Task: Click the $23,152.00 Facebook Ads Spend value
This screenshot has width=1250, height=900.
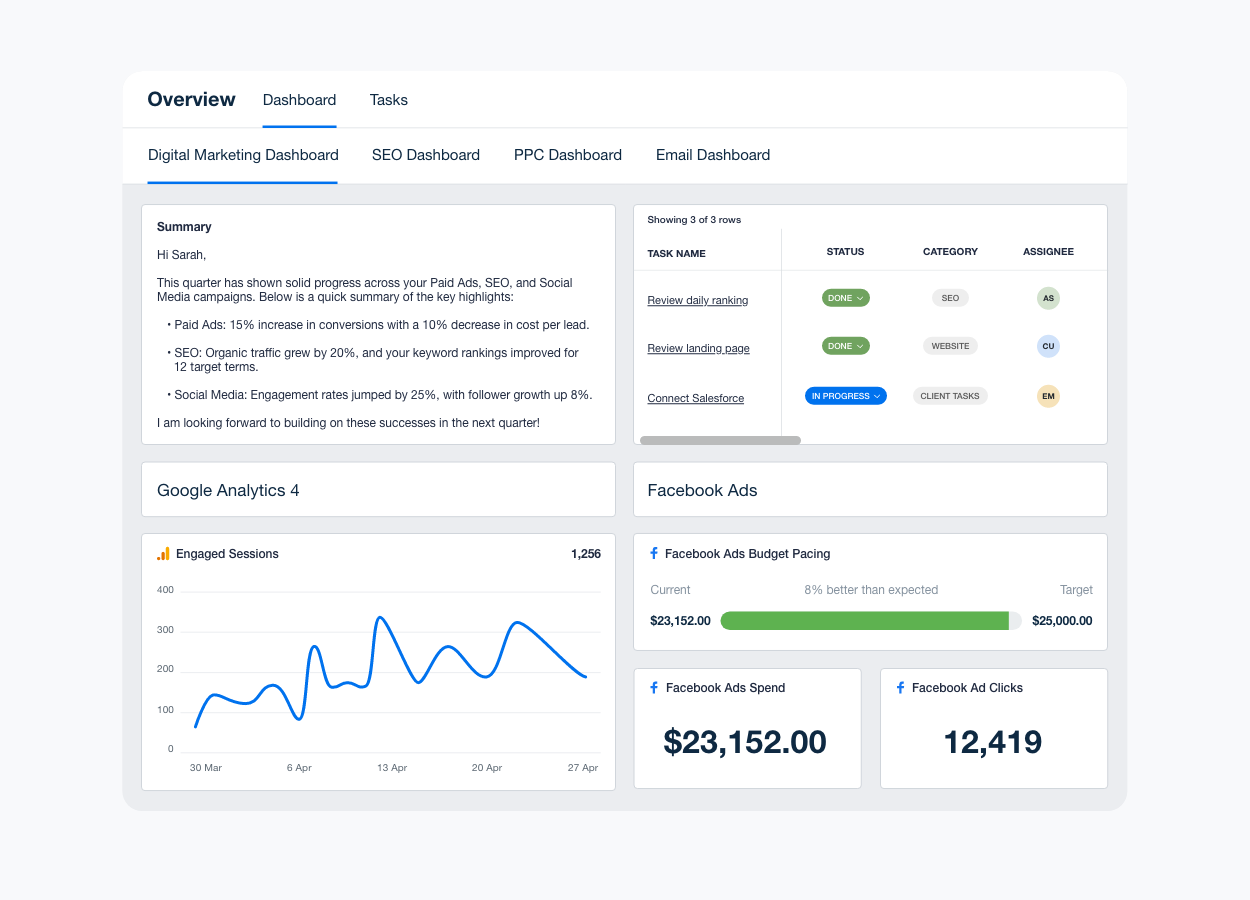Action: click(745, 742)
